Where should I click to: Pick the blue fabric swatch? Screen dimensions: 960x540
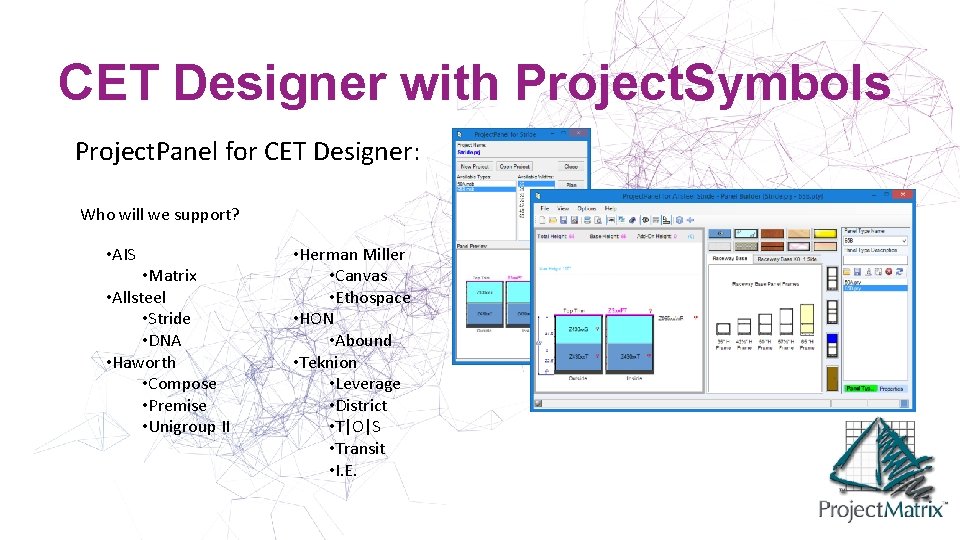pos(720,233)
